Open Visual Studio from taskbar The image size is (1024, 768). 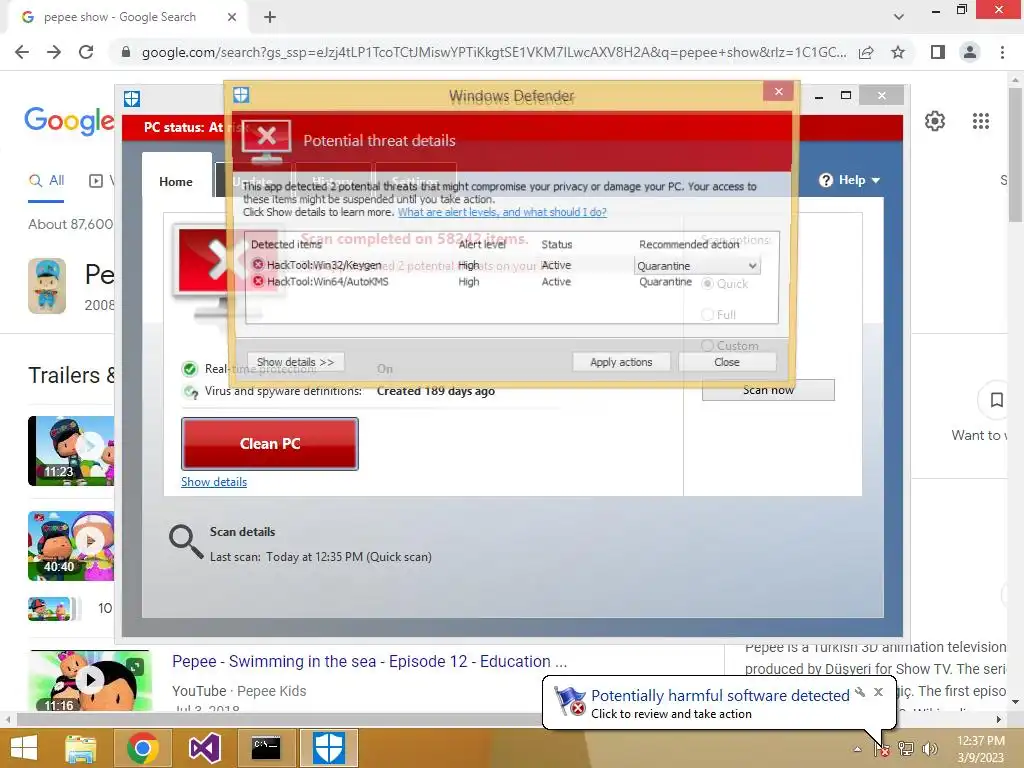tap(204, 748)
